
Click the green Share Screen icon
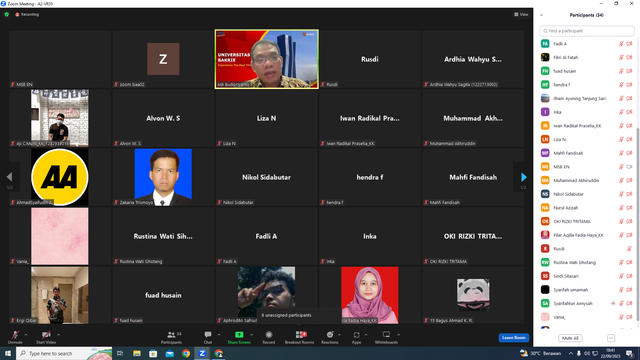coord(239,335)
